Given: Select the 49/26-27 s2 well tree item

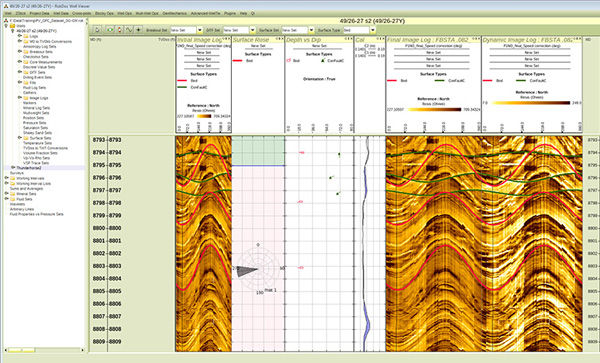Looking at the screenshot, I should (36, 31).
